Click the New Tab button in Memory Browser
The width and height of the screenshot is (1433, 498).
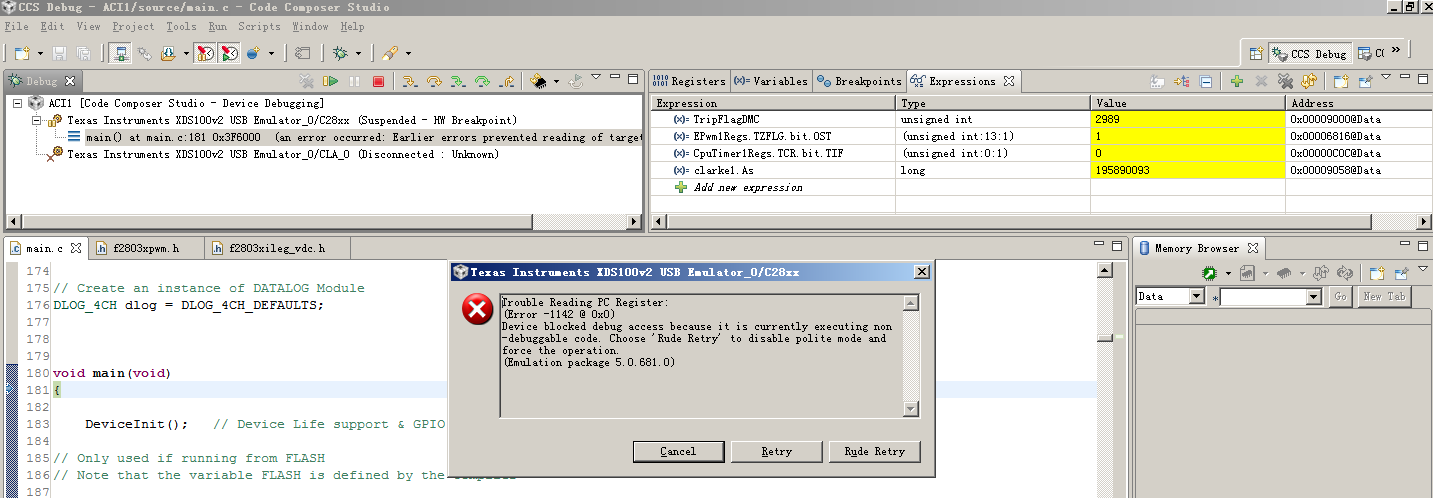coord(1384,296)
